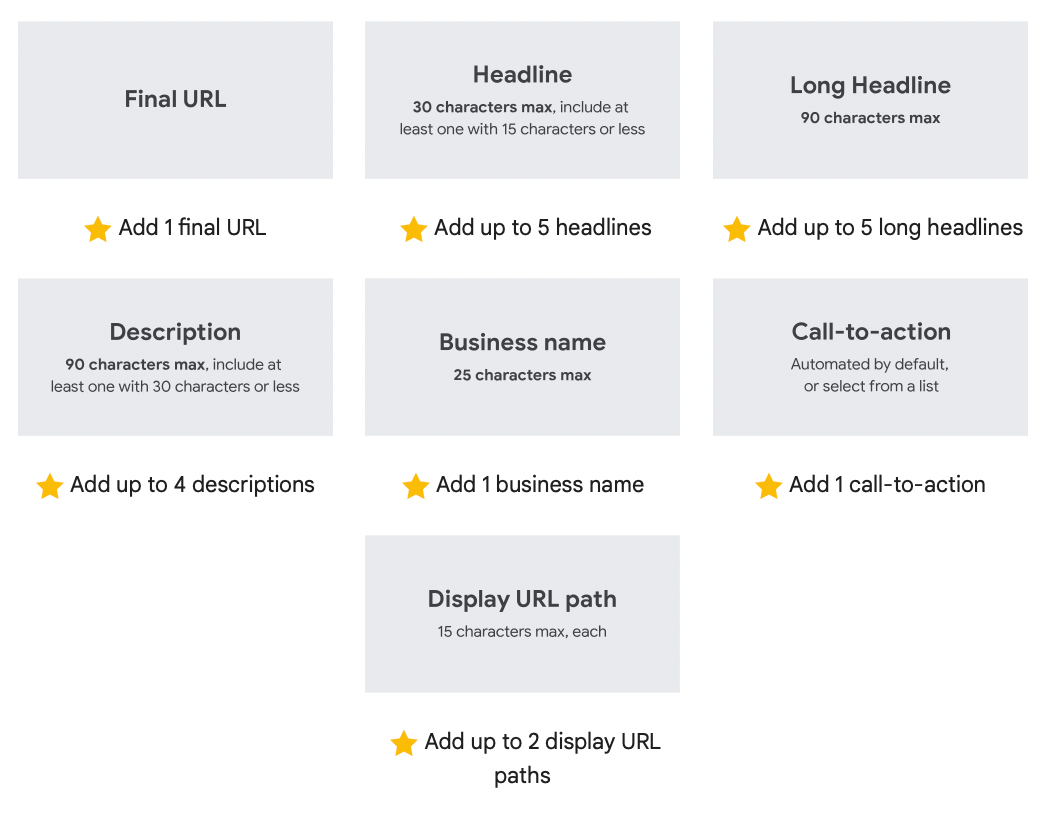This screenshot has width=1062, height=820.
Task: Click the star beside Add up to 5 long headlines
Action: (x=736, y=229)
